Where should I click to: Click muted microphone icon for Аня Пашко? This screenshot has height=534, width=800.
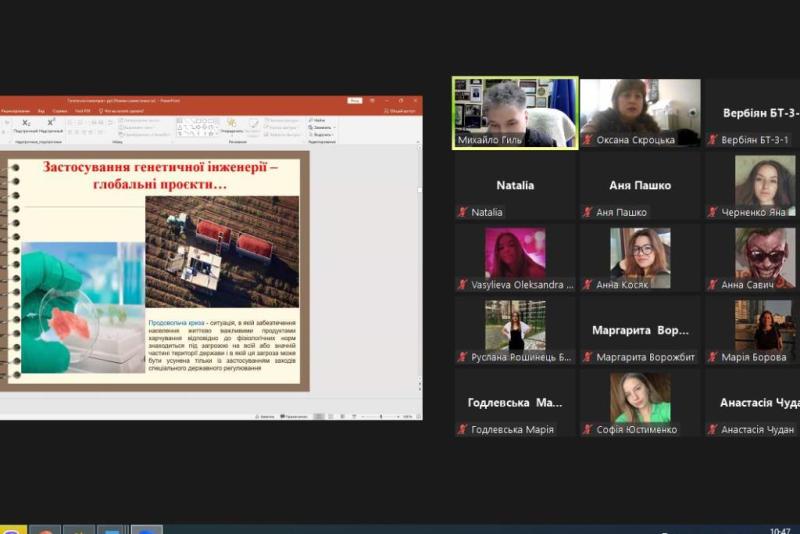pos(588,212)
